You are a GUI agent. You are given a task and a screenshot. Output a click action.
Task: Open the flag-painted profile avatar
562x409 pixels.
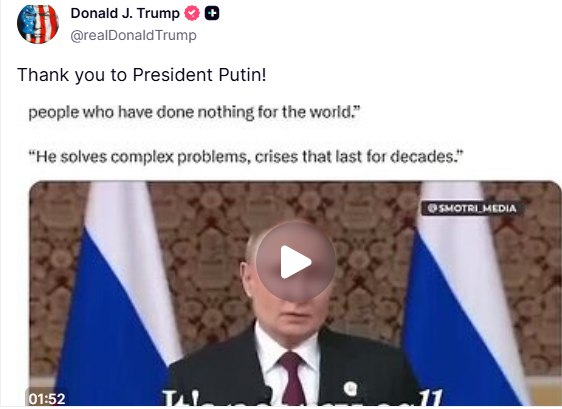(38, 24)
